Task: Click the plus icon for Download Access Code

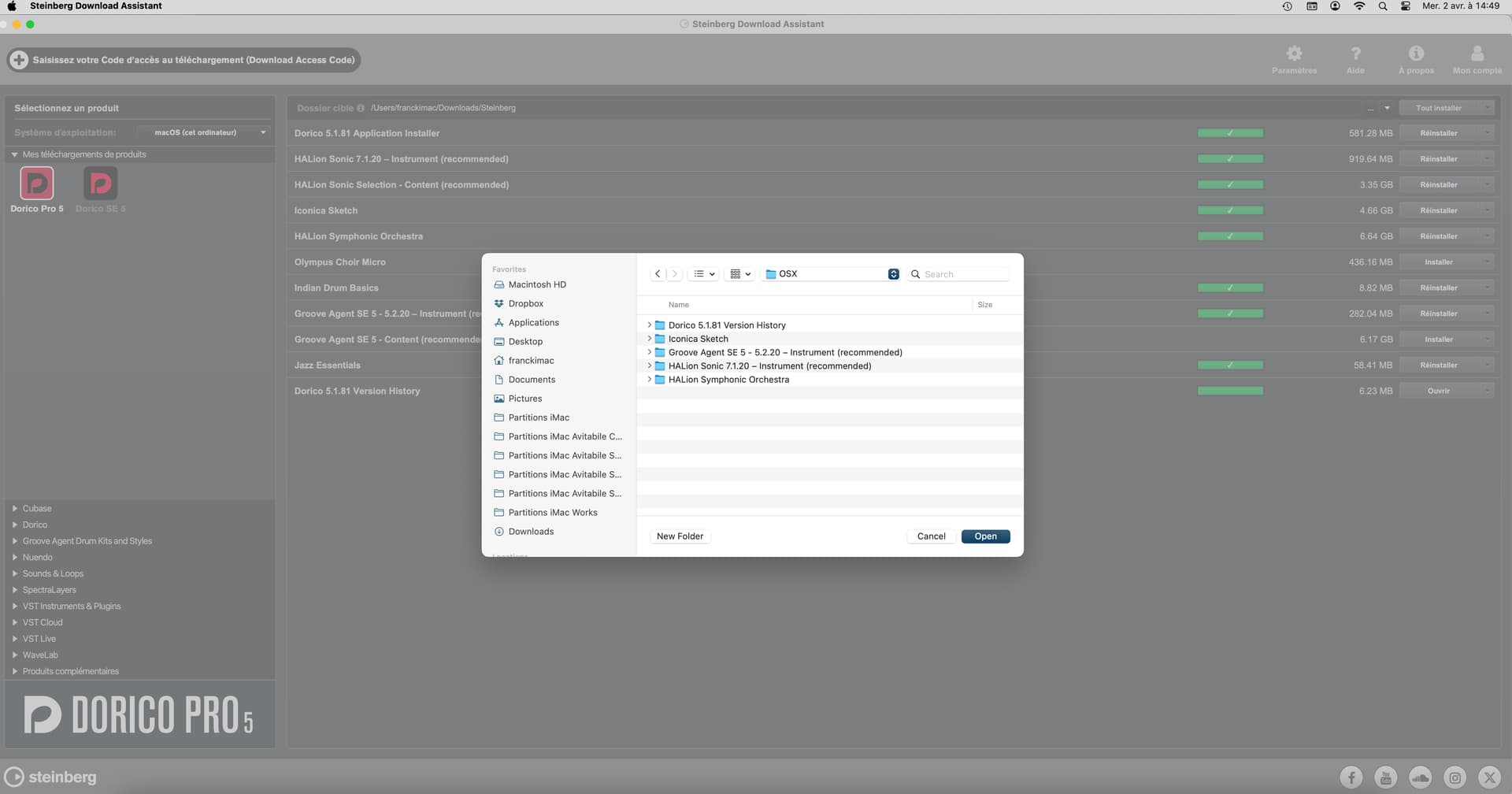Action: click(19, 60)
